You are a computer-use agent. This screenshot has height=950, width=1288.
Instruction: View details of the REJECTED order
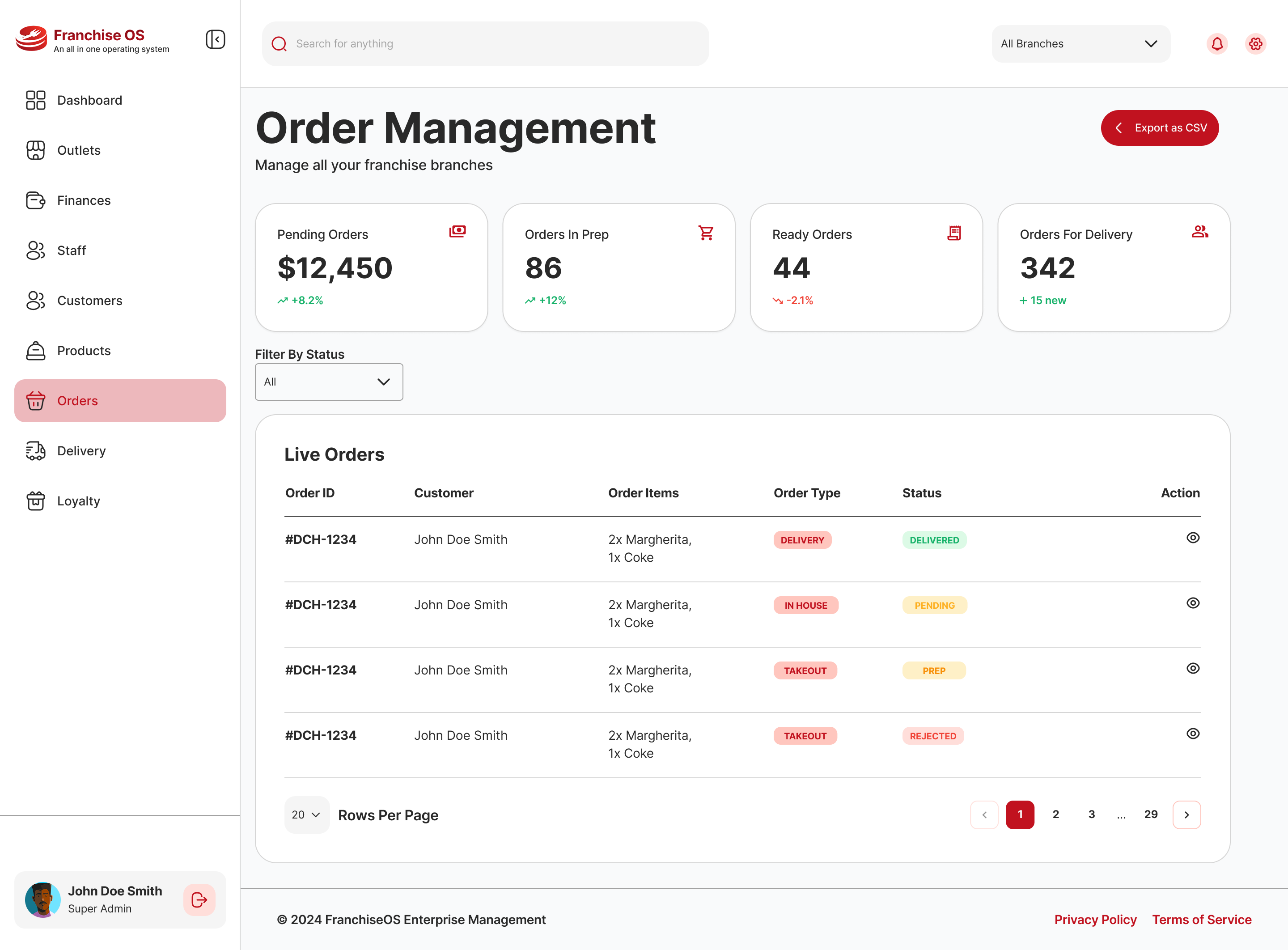[x=1193, y=734]
